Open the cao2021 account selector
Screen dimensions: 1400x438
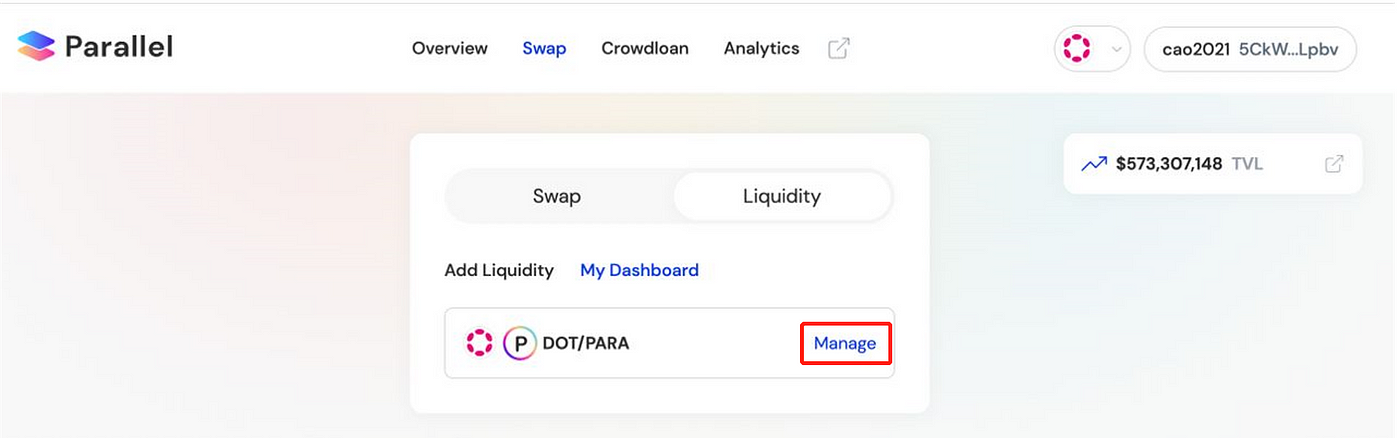click(x=1250, y=49)
